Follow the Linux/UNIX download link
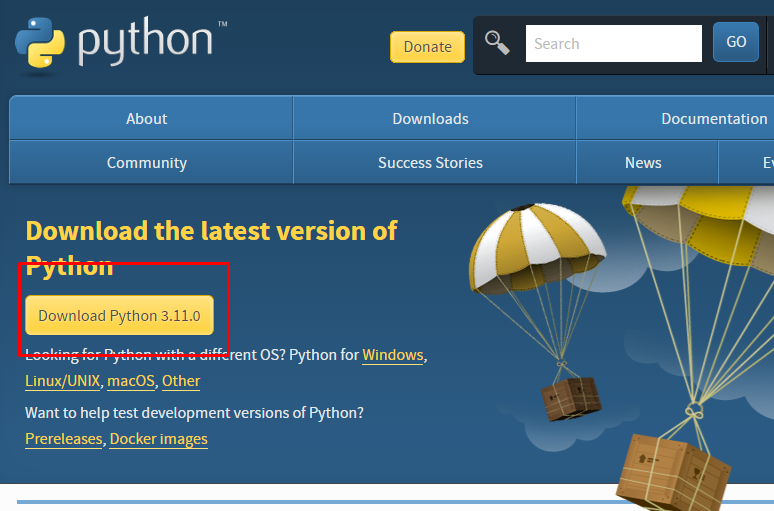Screen dimensions: 774x511 point(63,381)
